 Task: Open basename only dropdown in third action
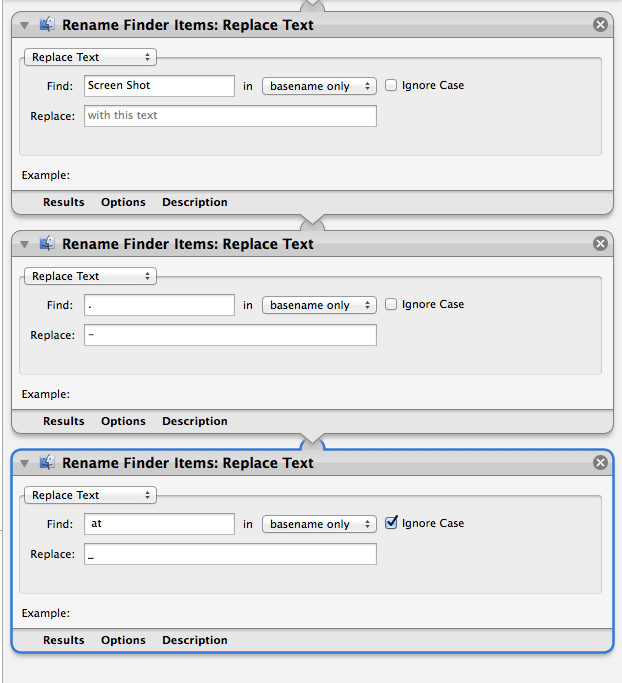tap(319, 524)
